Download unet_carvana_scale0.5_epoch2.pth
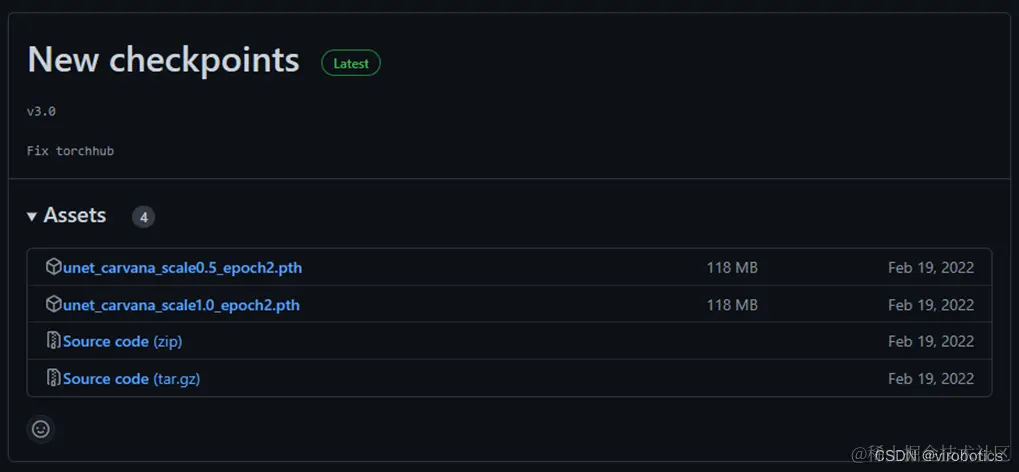 pyautogui.click(x=182, y=268)
